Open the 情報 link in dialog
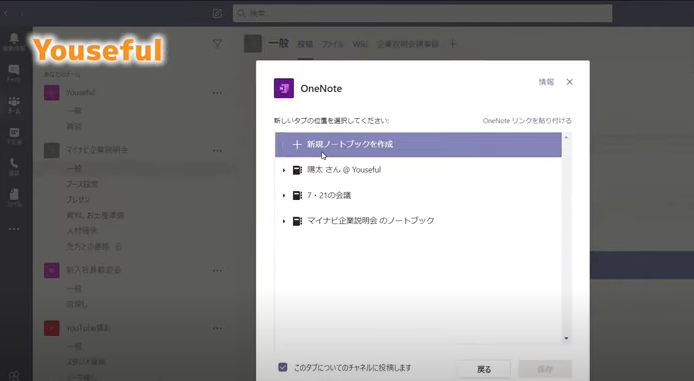This screenshot has width=694, height=381. coord(546,82)
